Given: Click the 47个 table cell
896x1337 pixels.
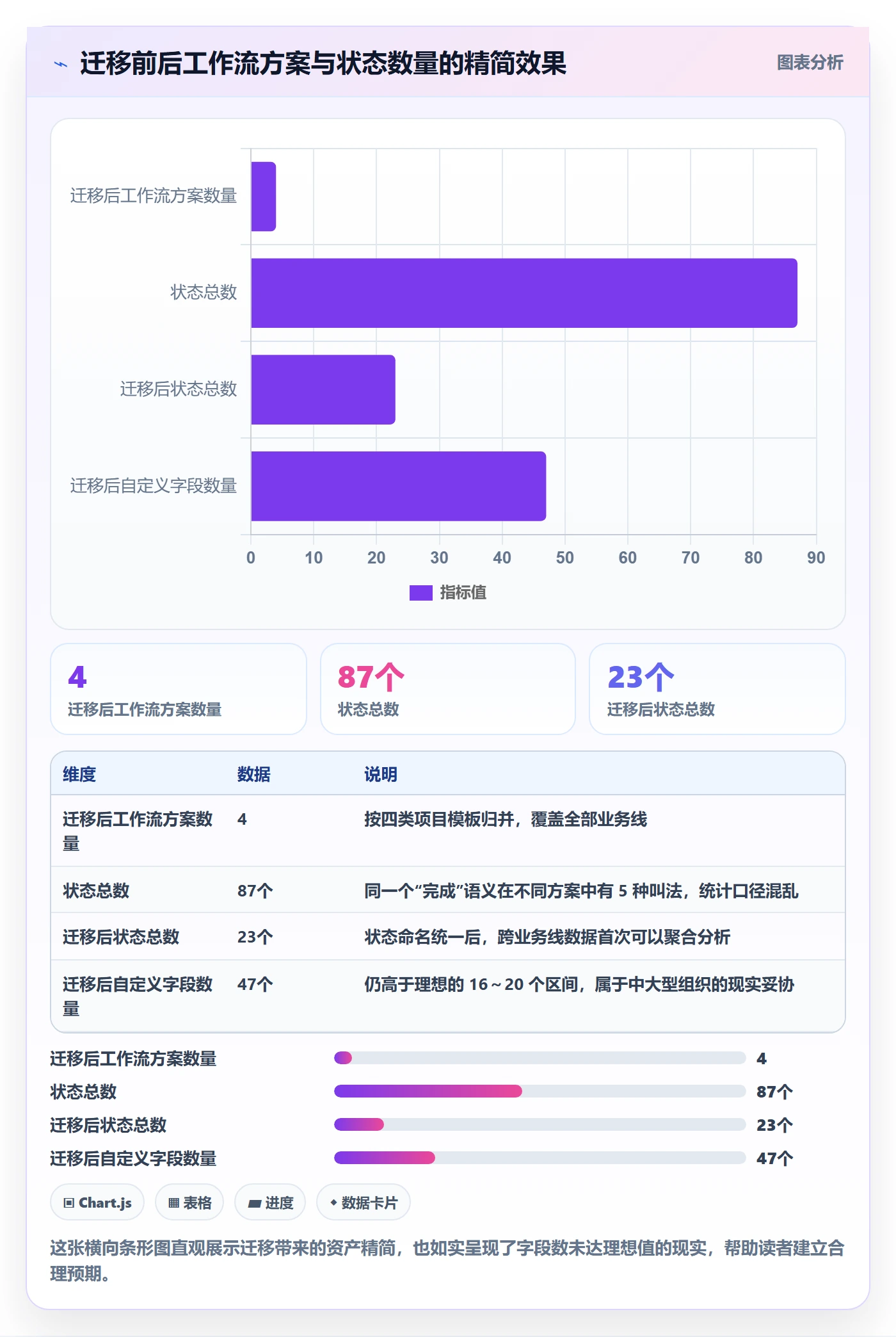Looking at the screenshot, I should click(x=255, y=984).
